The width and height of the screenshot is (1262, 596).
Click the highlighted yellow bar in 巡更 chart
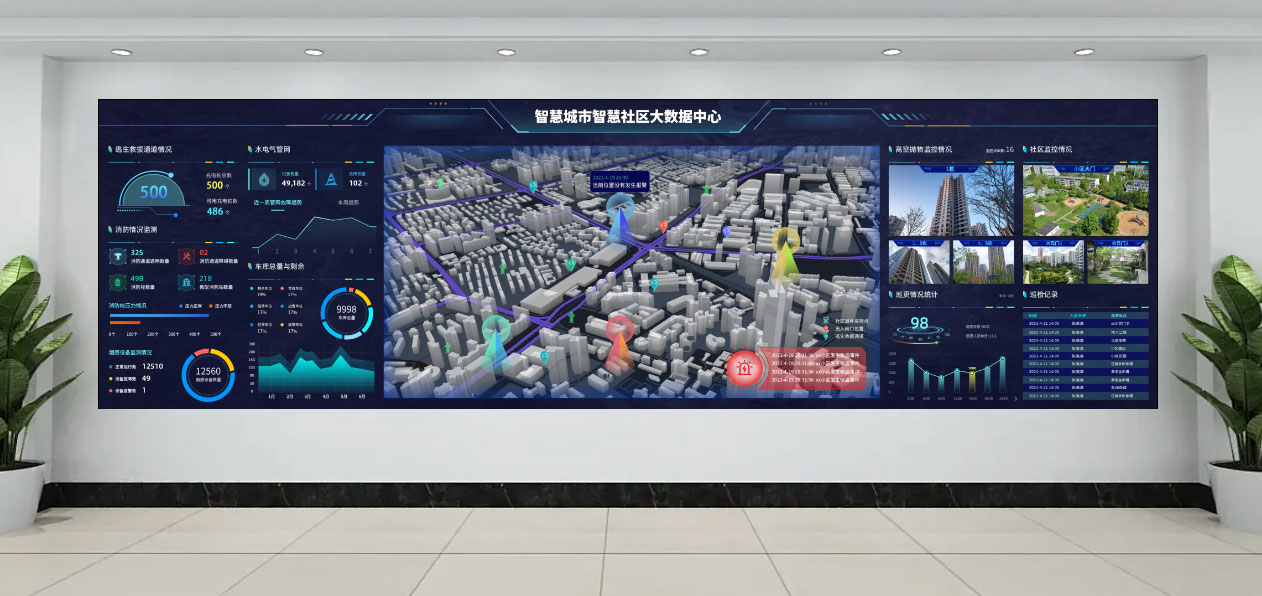971,380
